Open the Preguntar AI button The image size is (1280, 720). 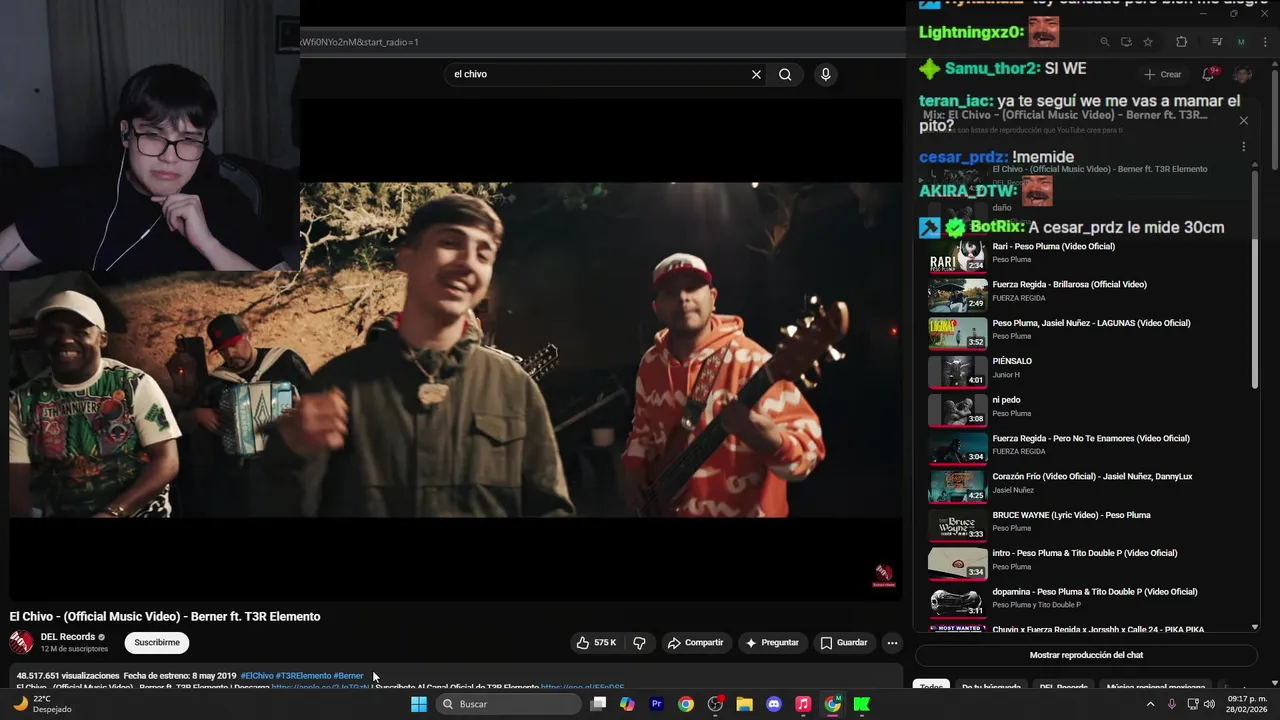[772, 643]
